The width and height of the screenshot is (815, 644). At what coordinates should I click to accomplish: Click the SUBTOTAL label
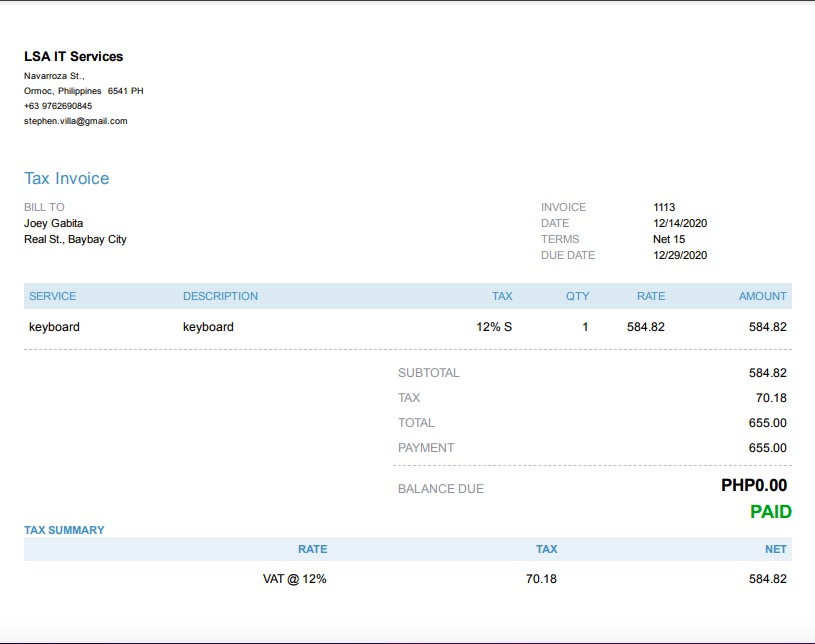429,373
